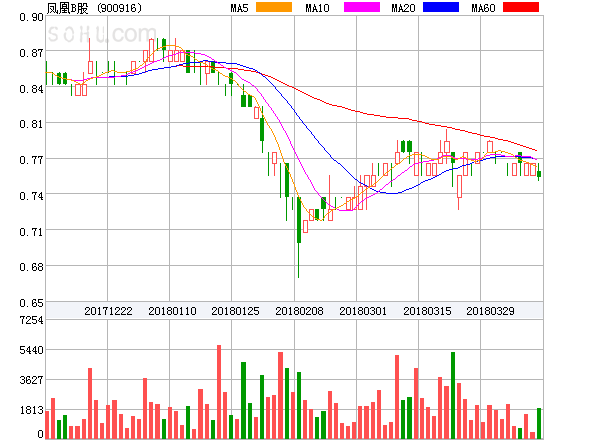Click the 0.71 price axis label
Screen dimensions: 600x440
[31, 231]
